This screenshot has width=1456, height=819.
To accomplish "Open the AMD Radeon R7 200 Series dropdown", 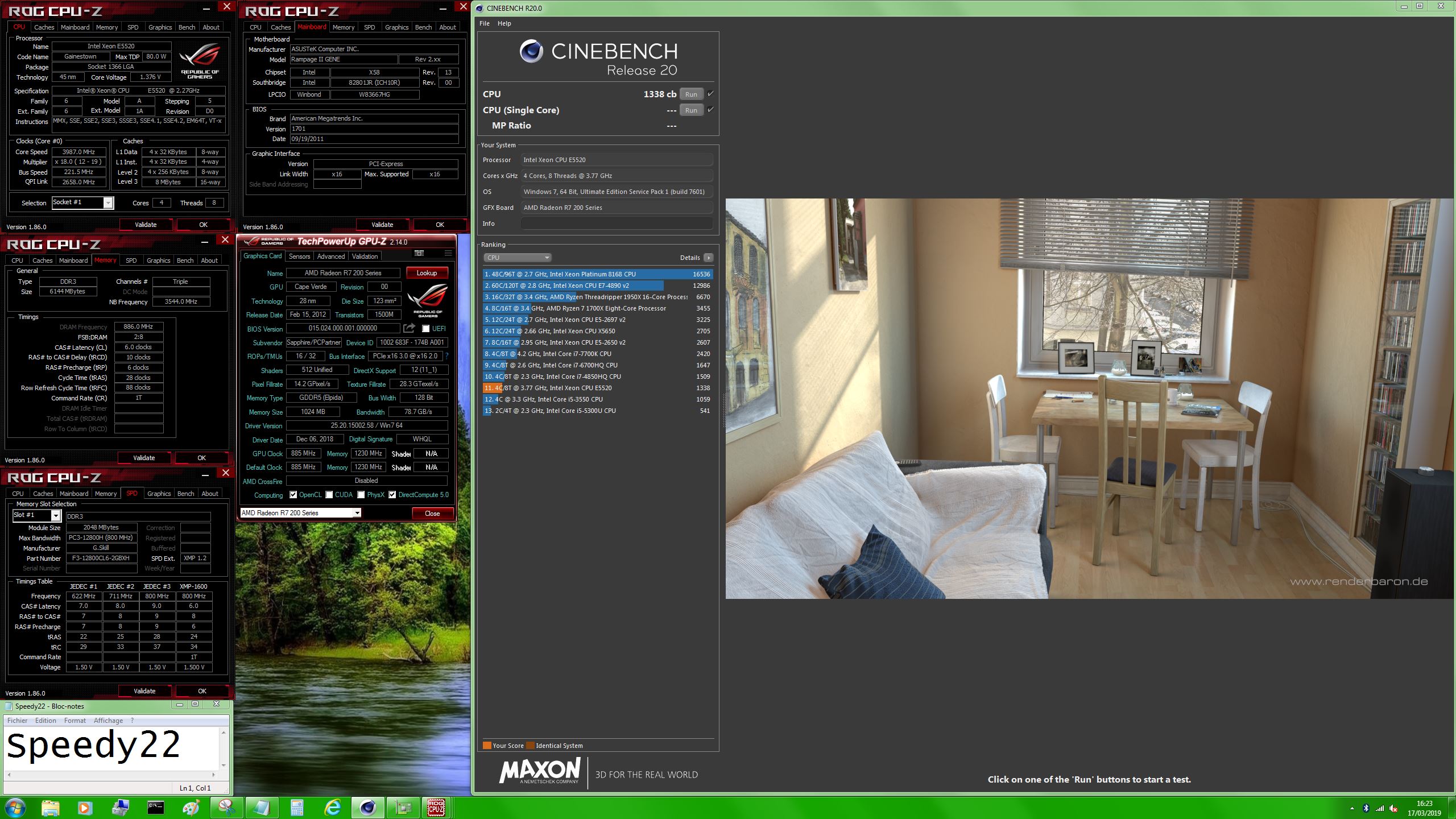I will (x=300, y=513).
